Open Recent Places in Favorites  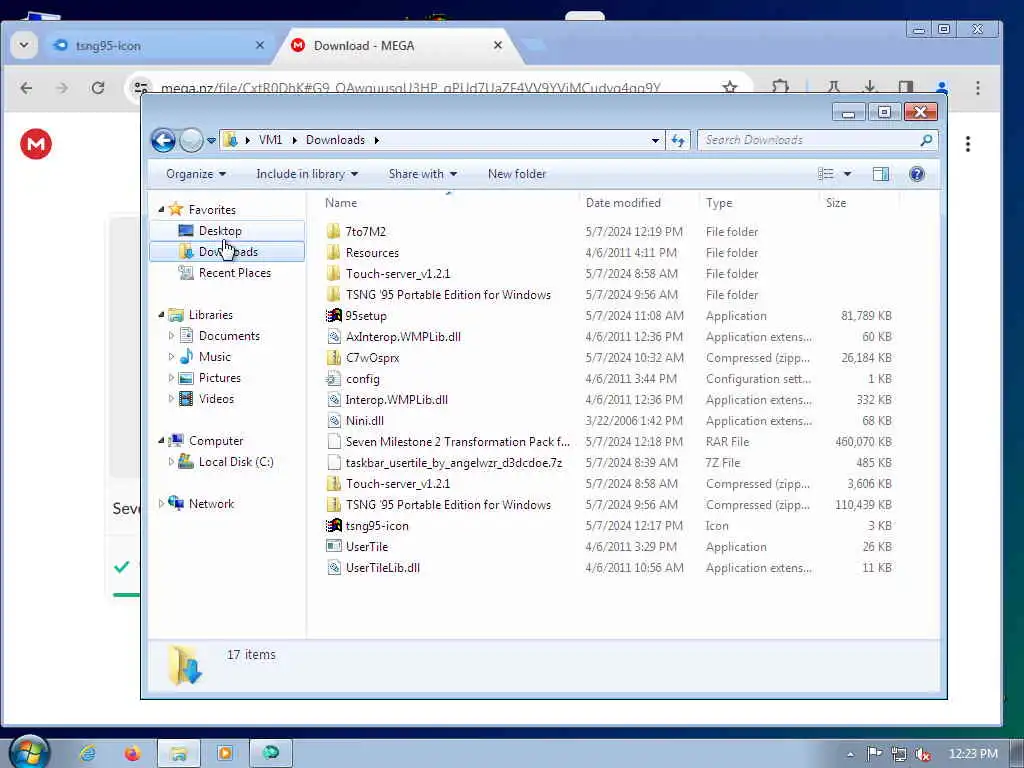(x=227, y=273)
